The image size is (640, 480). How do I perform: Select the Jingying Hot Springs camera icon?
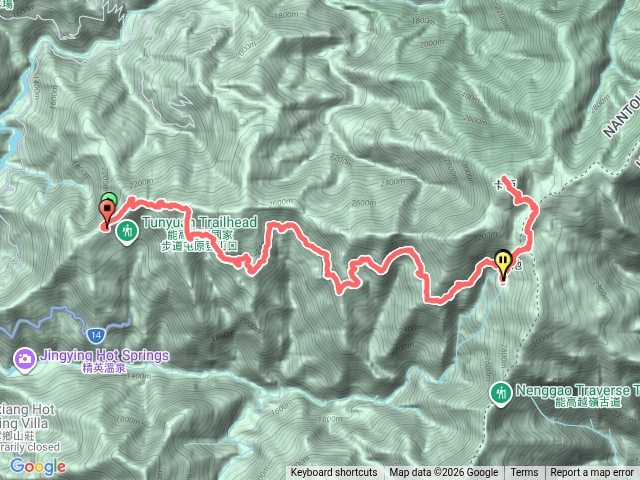click(24, 360)
